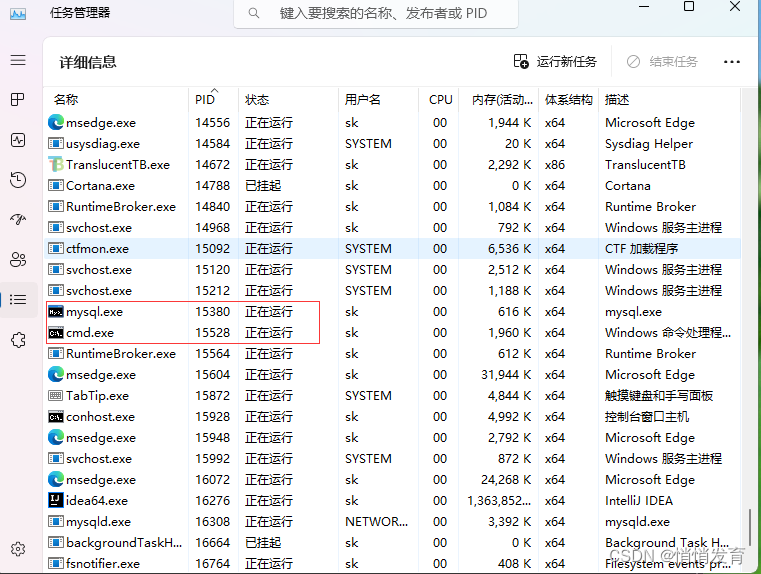The height and width of the screenshot is (574, 761).
Task: Select svchost.exe with PID 15120
Action: 393,270
